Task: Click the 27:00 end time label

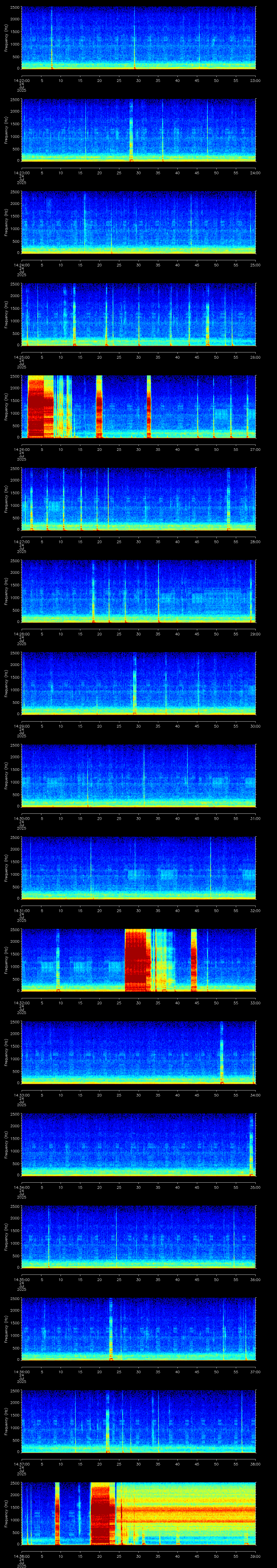Action: point(255,449)
